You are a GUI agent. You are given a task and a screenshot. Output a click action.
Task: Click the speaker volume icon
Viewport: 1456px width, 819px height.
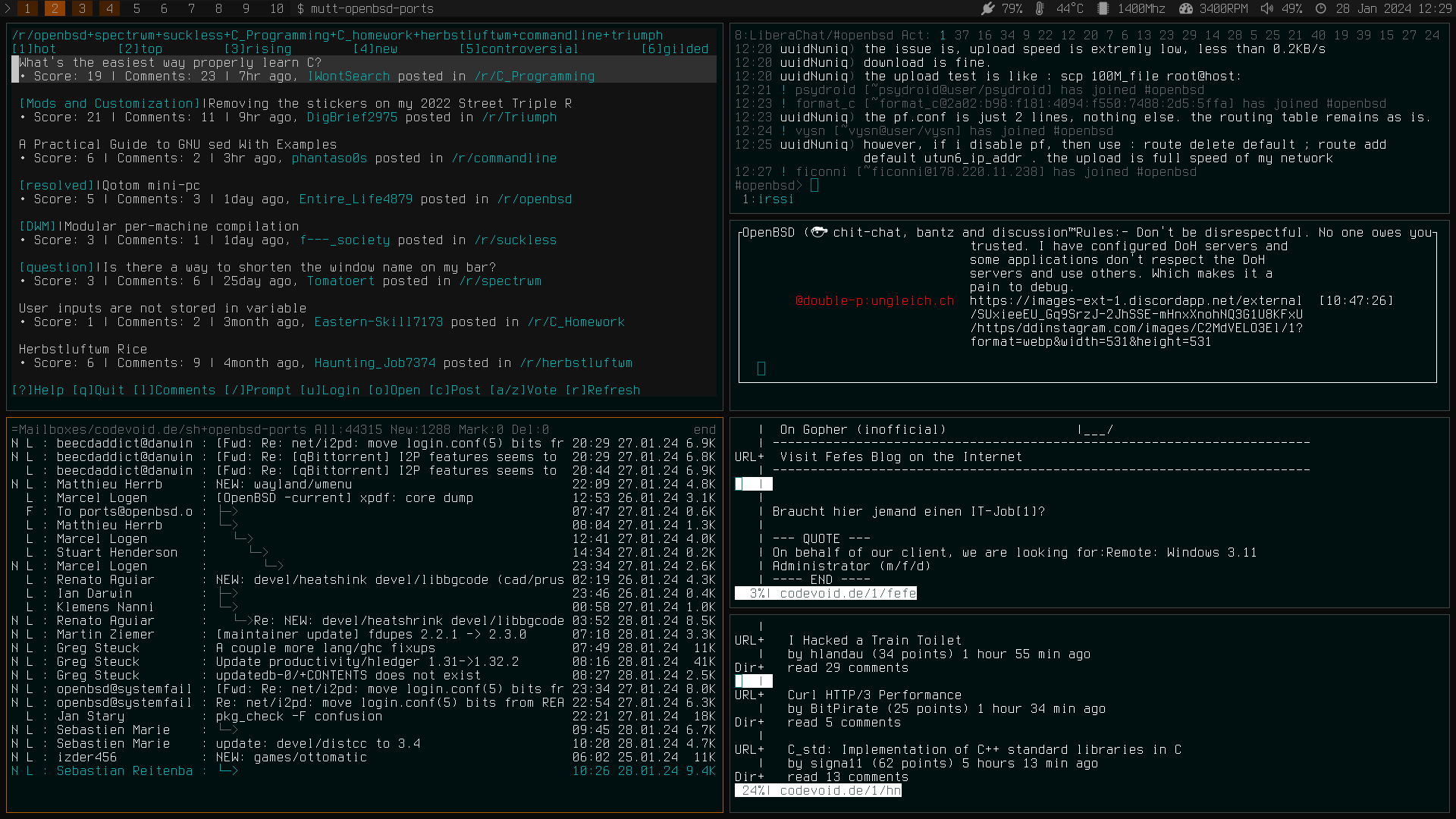pos(1266,8)
